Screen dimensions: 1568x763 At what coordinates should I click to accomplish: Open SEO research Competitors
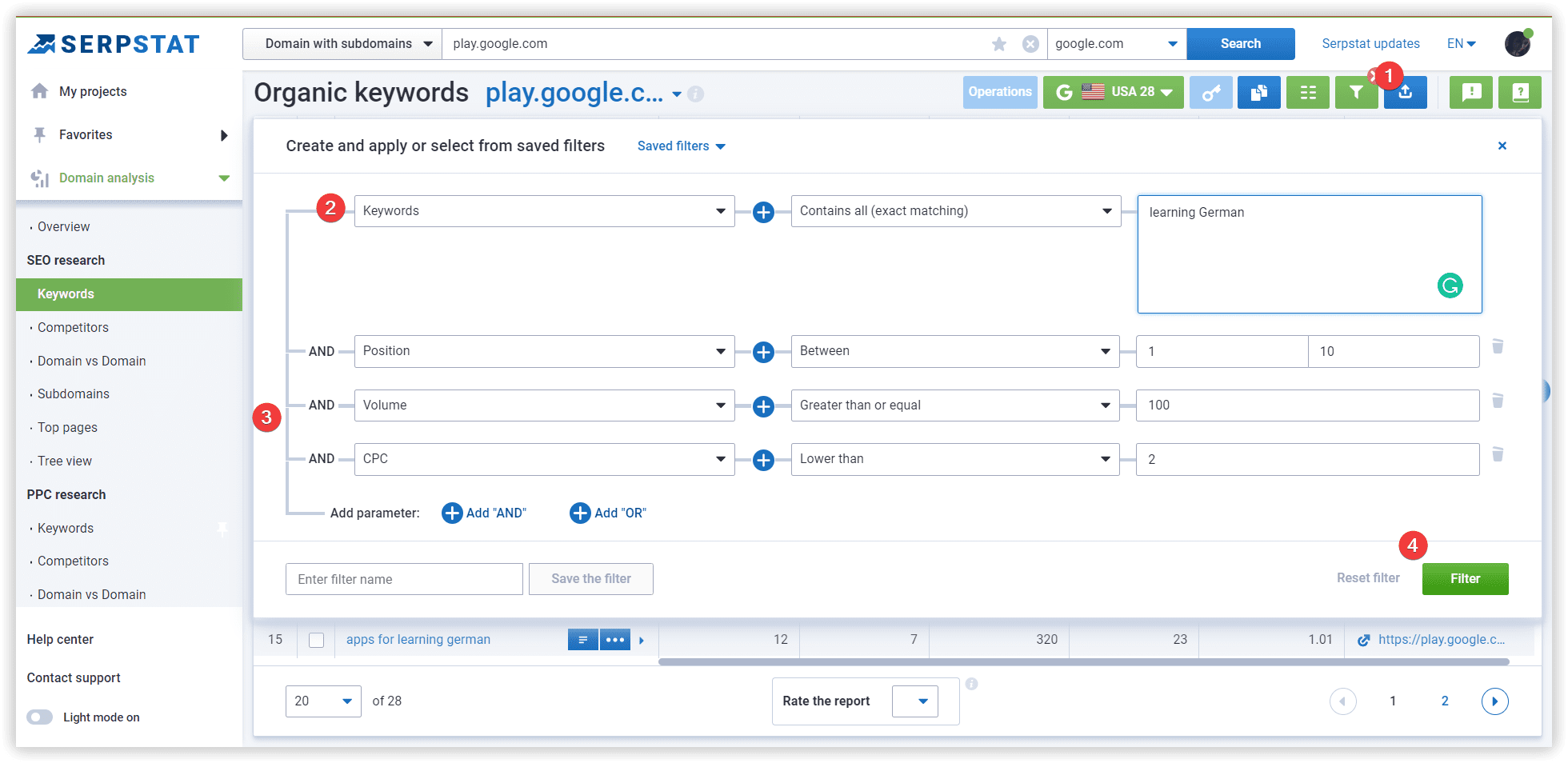pos(73,328)
